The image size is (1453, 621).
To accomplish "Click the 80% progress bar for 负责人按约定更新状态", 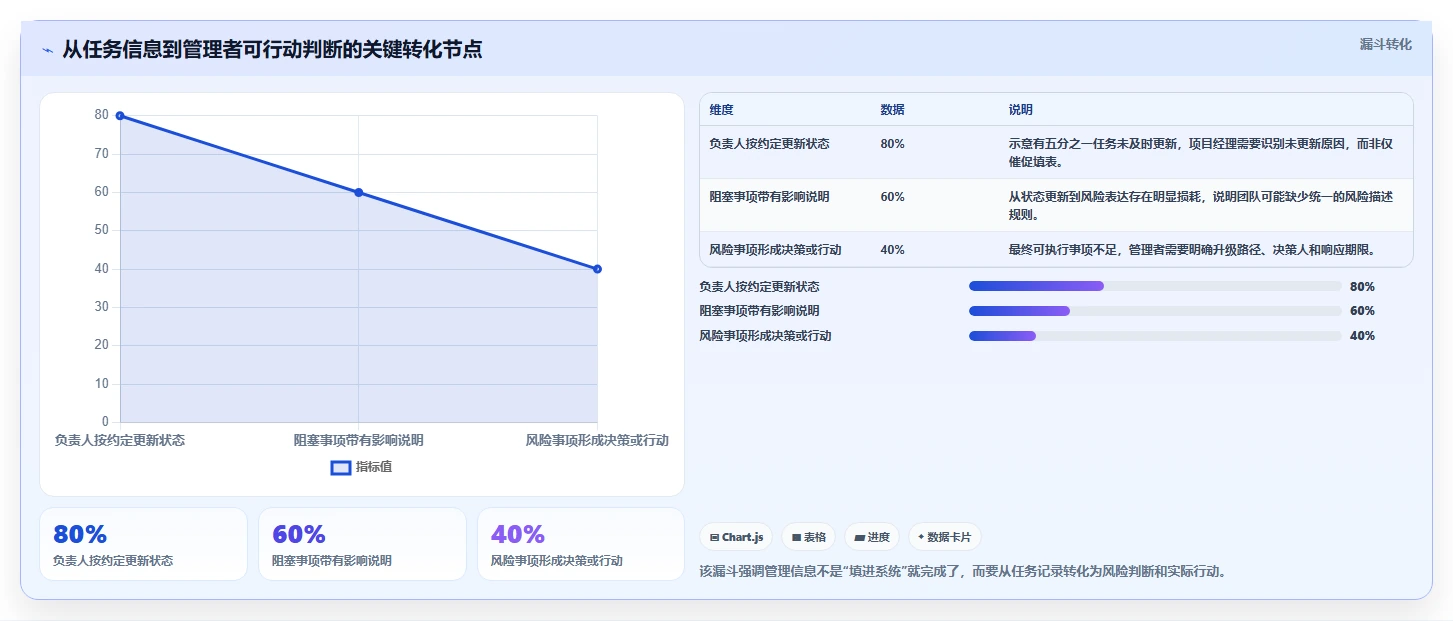I will tap(1155, 286).
